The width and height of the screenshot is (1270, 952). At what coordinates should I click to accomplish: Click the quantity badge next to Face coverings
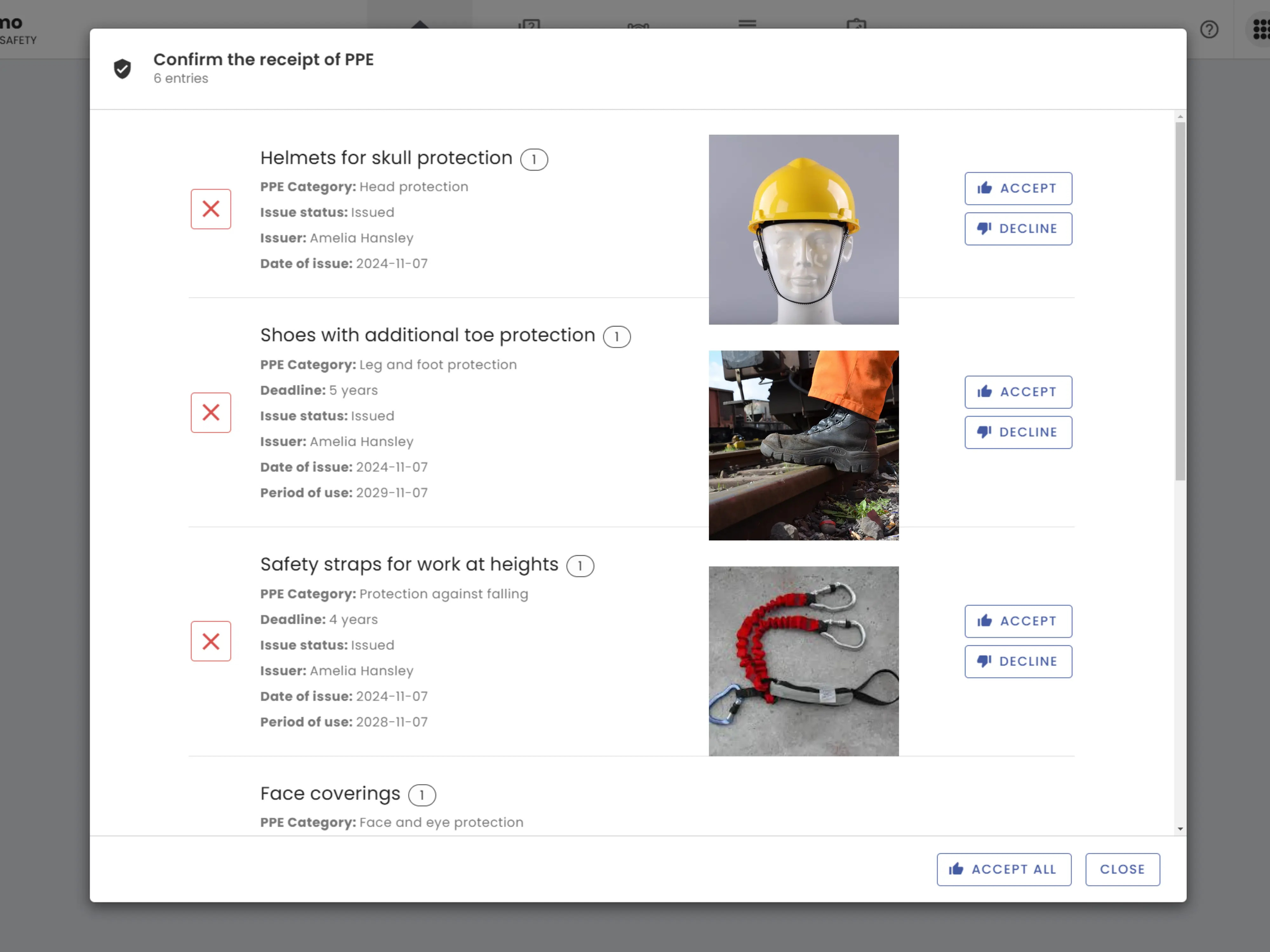(x=422, y=795)
